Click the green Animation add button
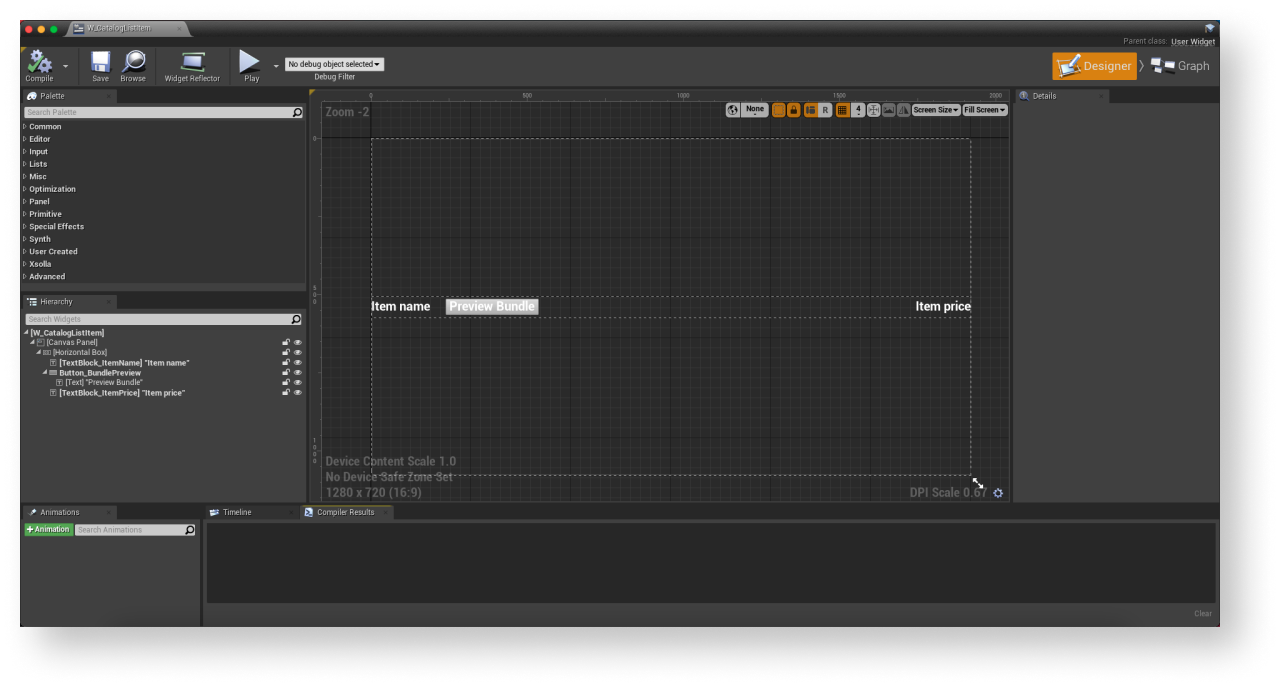This screenshot has width=1280, height=687. click(48, 530)
